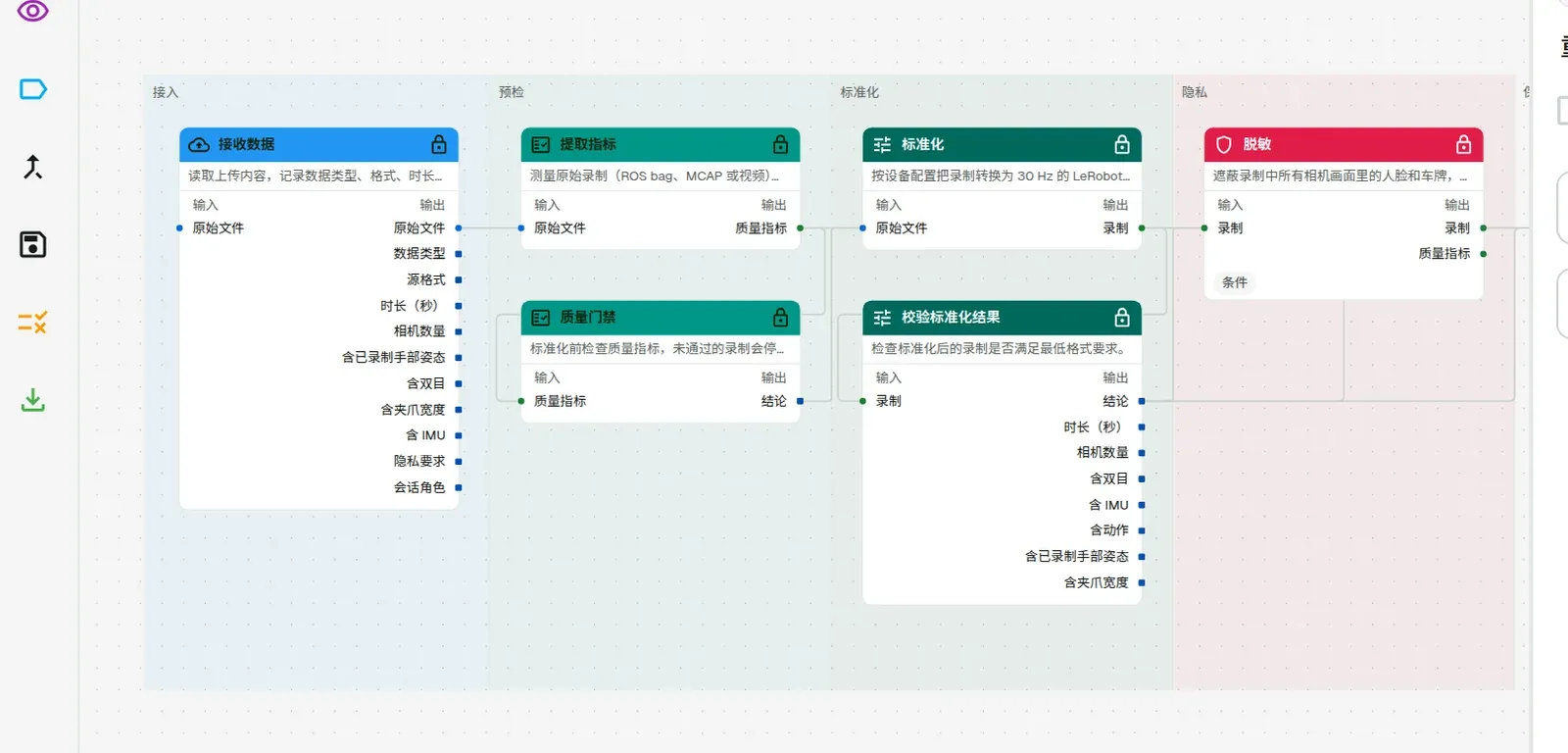
Task: Click the 质量门禁 description text
Action: (657, 349)
